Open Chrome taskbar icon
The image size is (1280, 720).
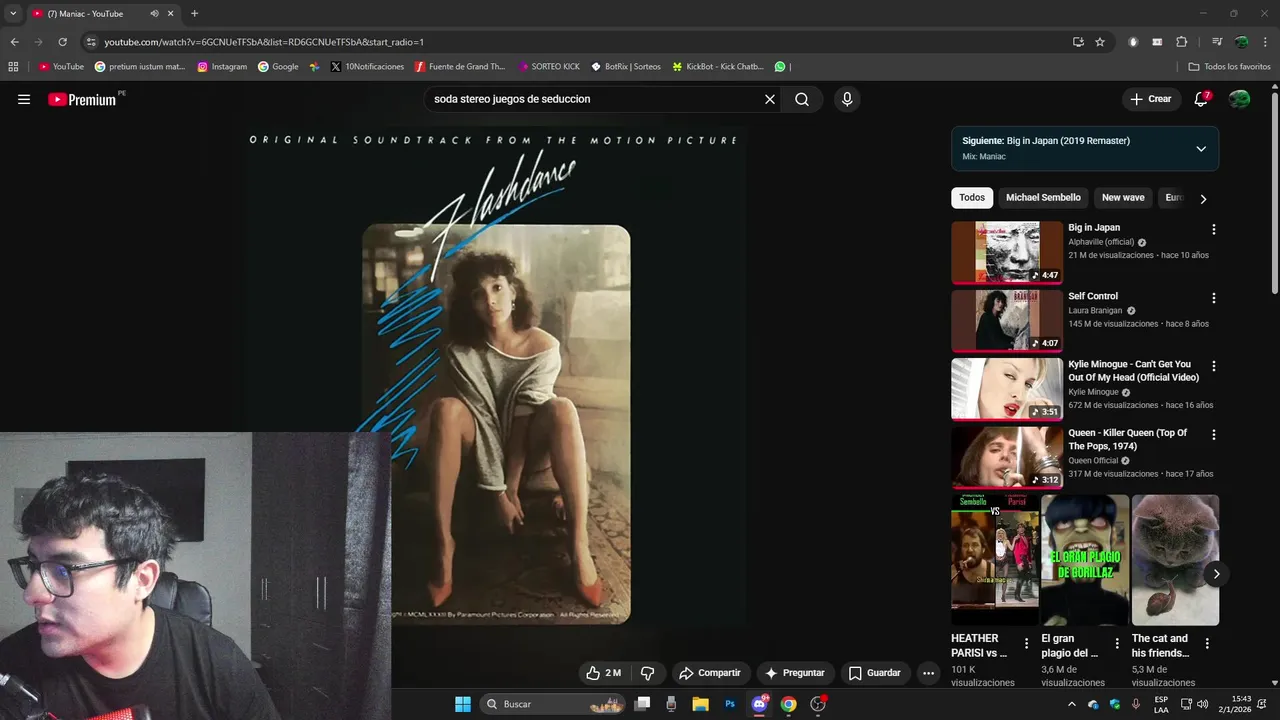788,704
